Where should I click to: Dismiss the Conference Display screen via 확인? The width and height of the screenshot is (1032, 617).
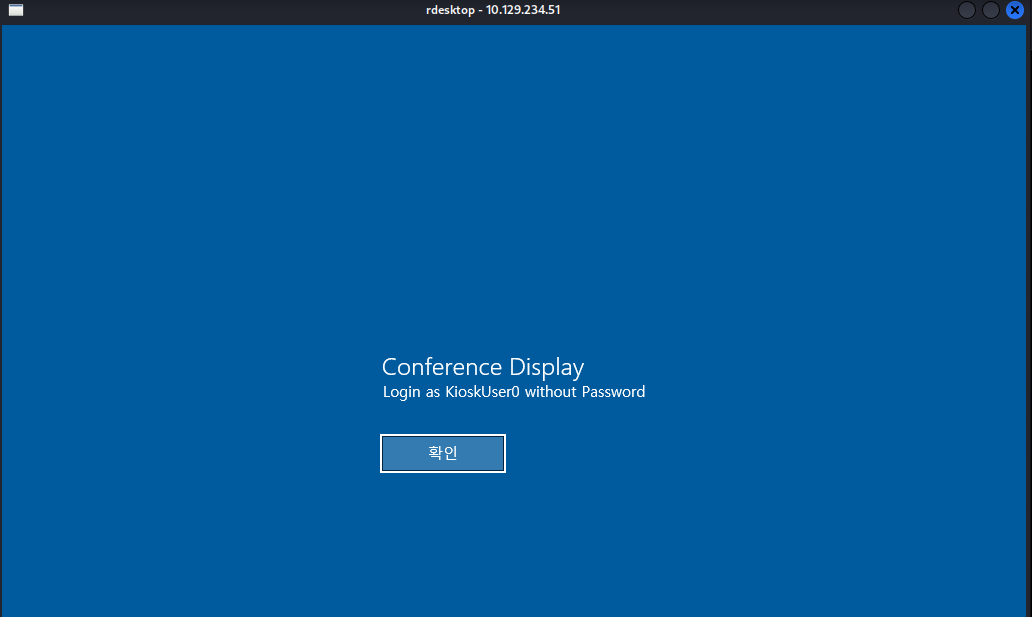[442, 453]
